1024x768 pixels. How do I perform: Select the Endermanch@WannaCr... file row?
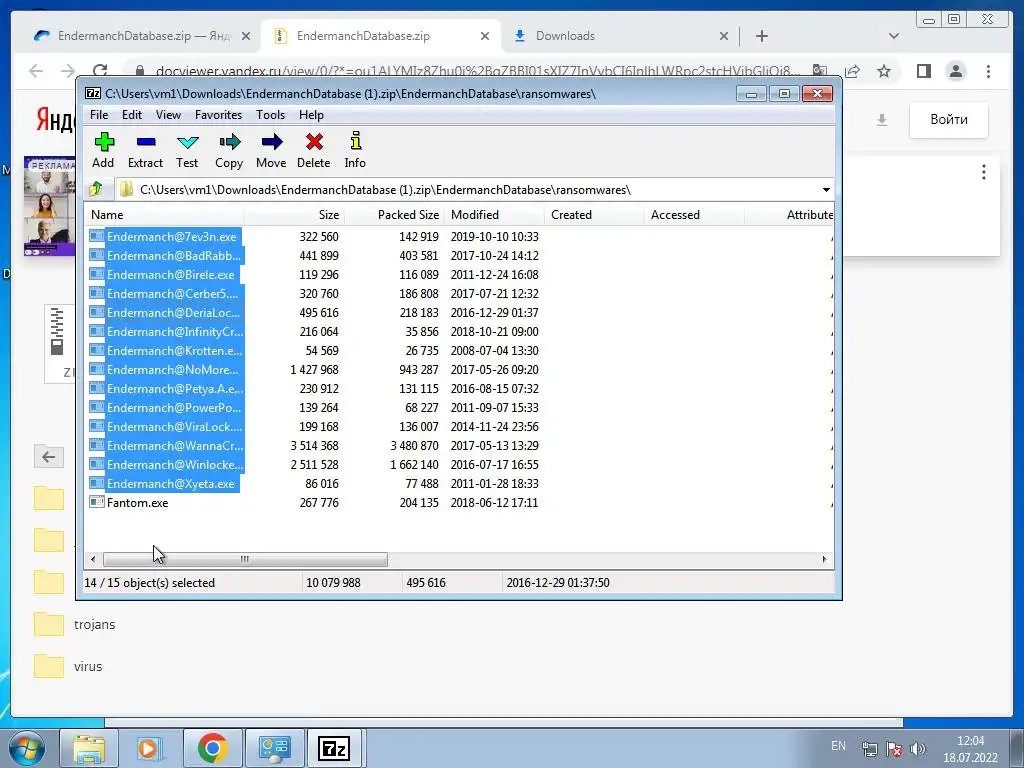point(174,446)
